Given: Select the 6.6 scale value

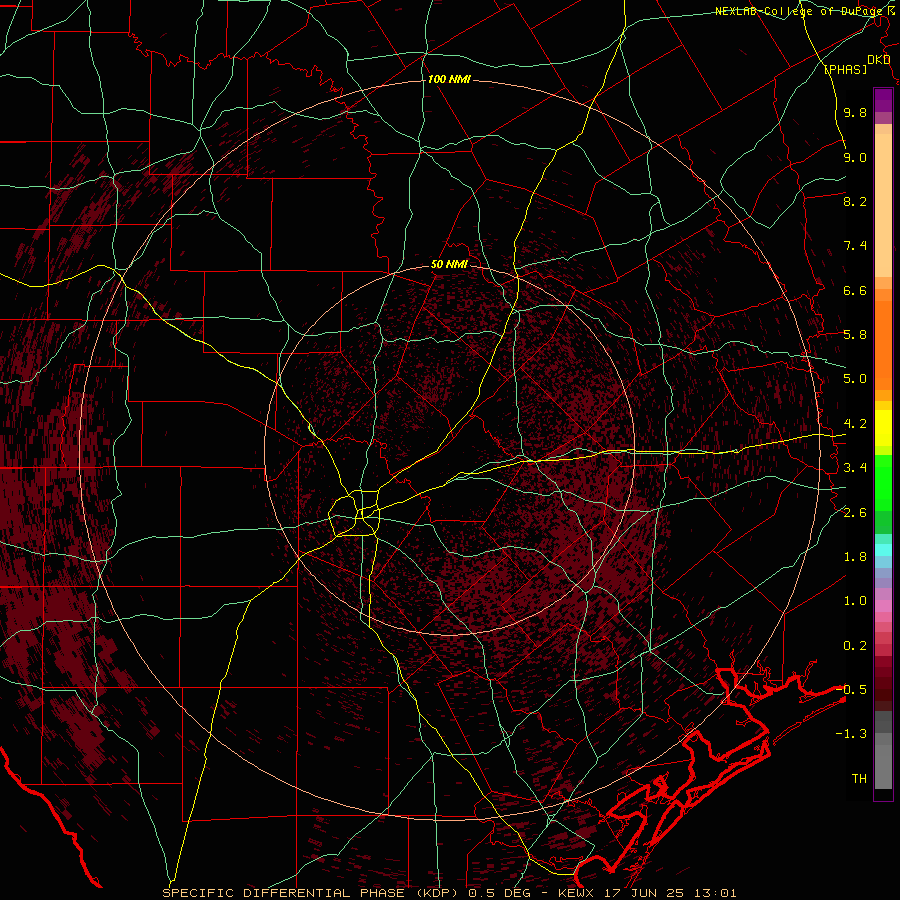Looking at the screenshot, I should click(855, 290).
